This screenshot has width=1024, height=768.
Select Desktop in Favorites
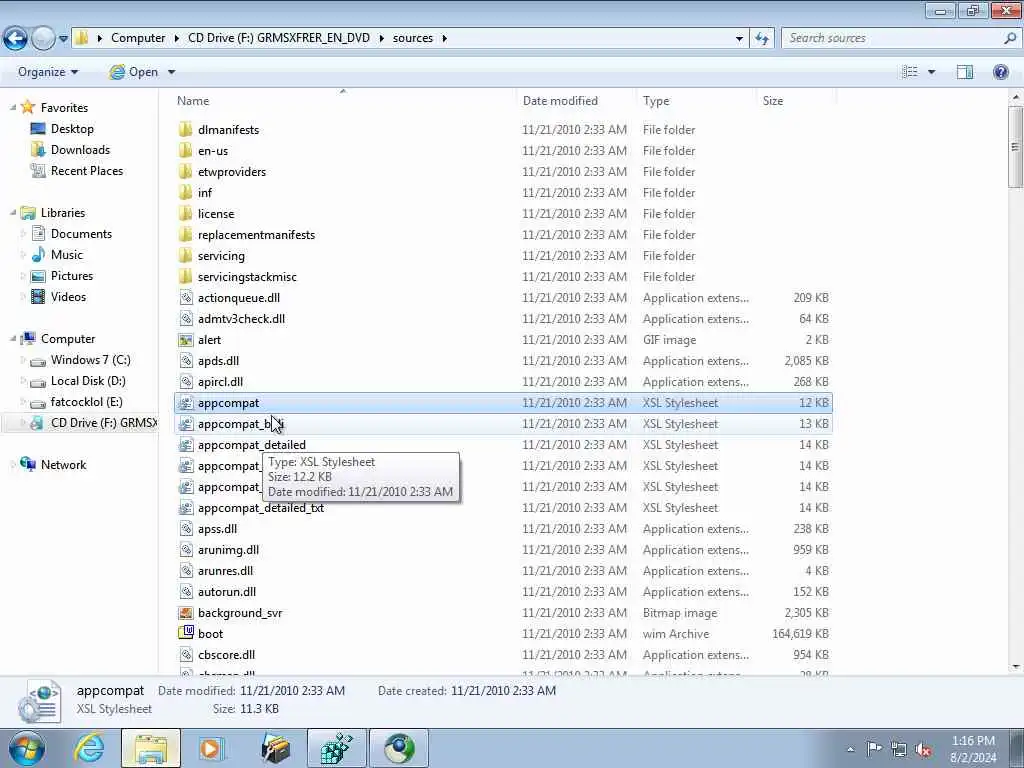72,129
